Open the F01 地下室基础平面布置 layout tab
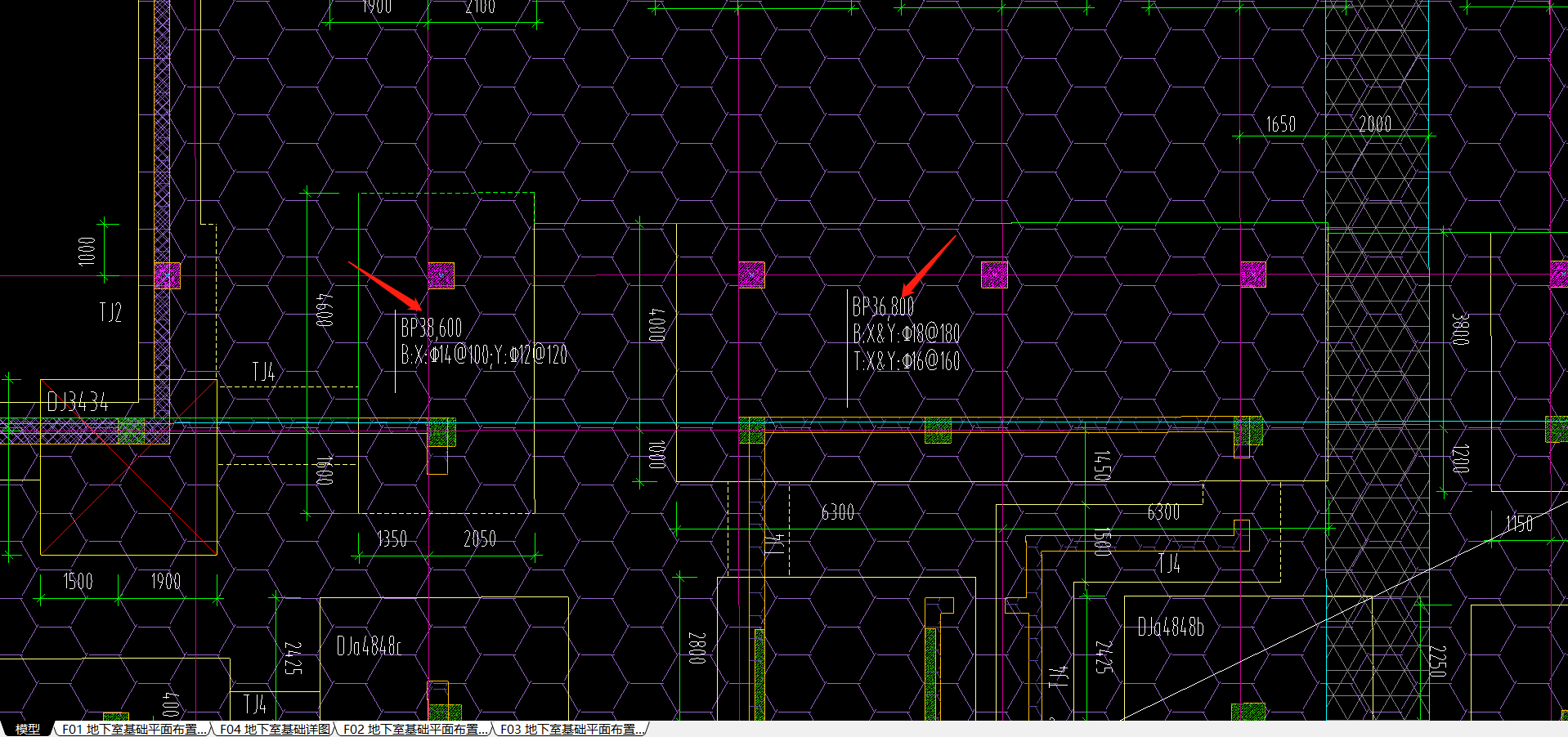This screenshot has height=737, width=1568. [134, 729]
